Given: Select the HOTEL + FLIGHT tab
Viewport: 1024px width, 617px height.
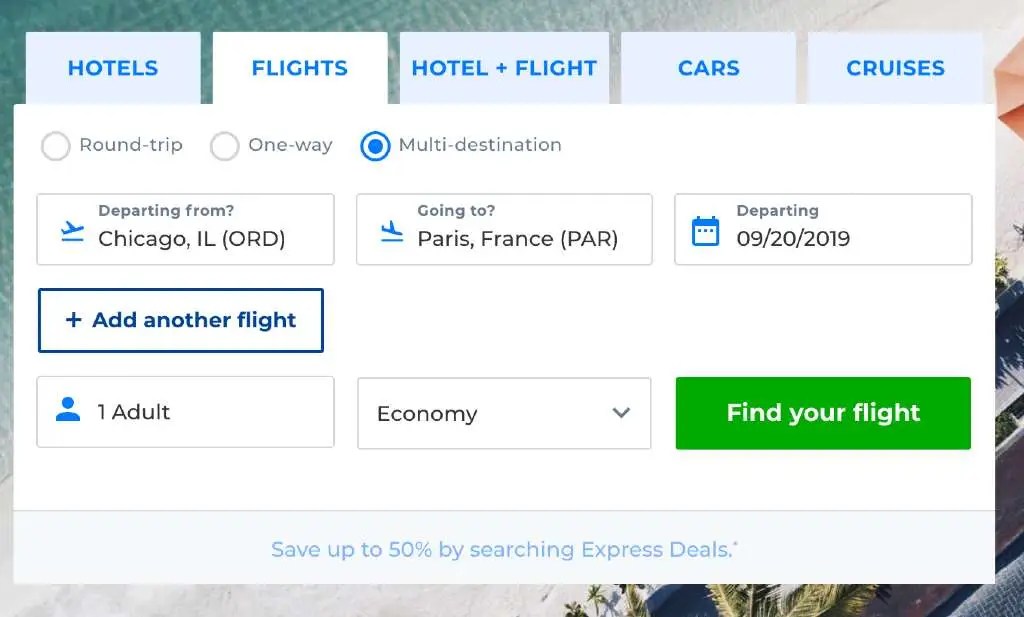Looking at the screenshot, I should pos(504,68).
